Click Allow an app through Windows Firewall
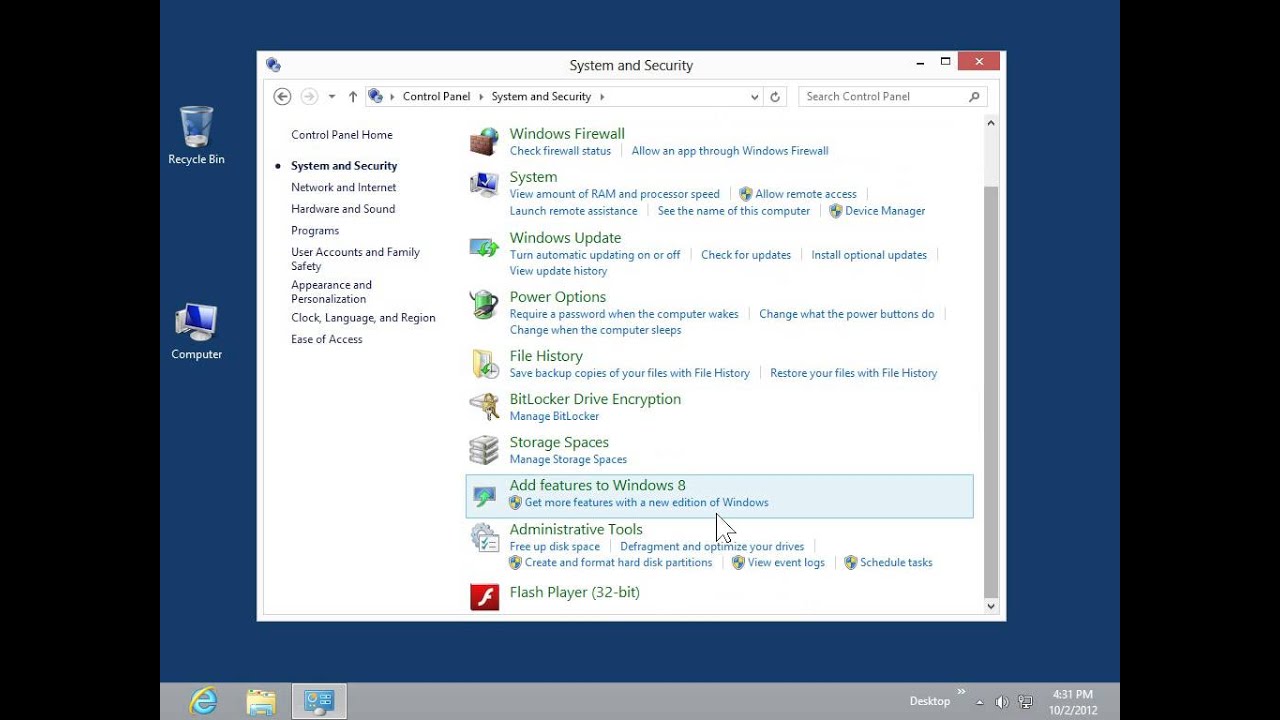Image resolution: width=1280 pixels, height=720 pixels. (x=730, y=151)
